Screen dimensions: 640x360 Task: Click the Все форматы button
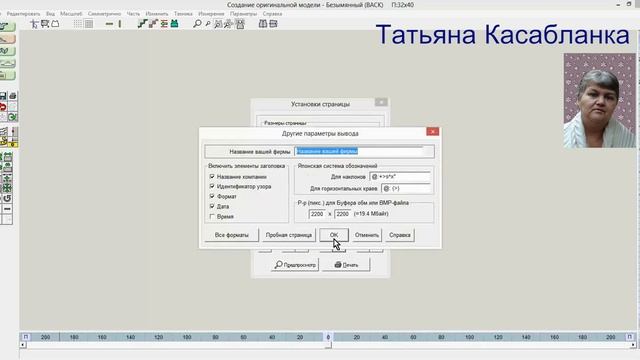[231, 235]
